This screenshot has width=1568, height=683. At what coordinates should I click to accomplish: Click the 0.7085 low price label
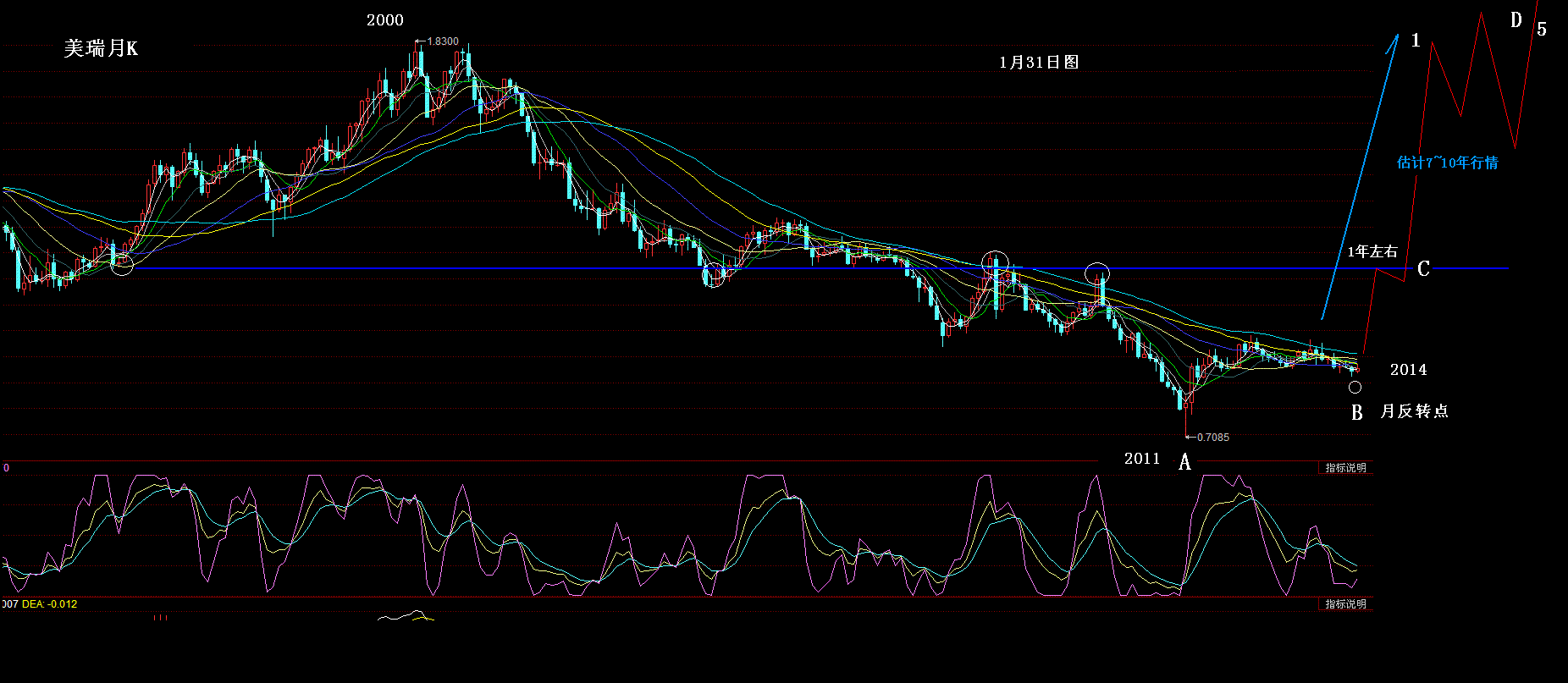pyautogui.click(x=1212, y=438)
